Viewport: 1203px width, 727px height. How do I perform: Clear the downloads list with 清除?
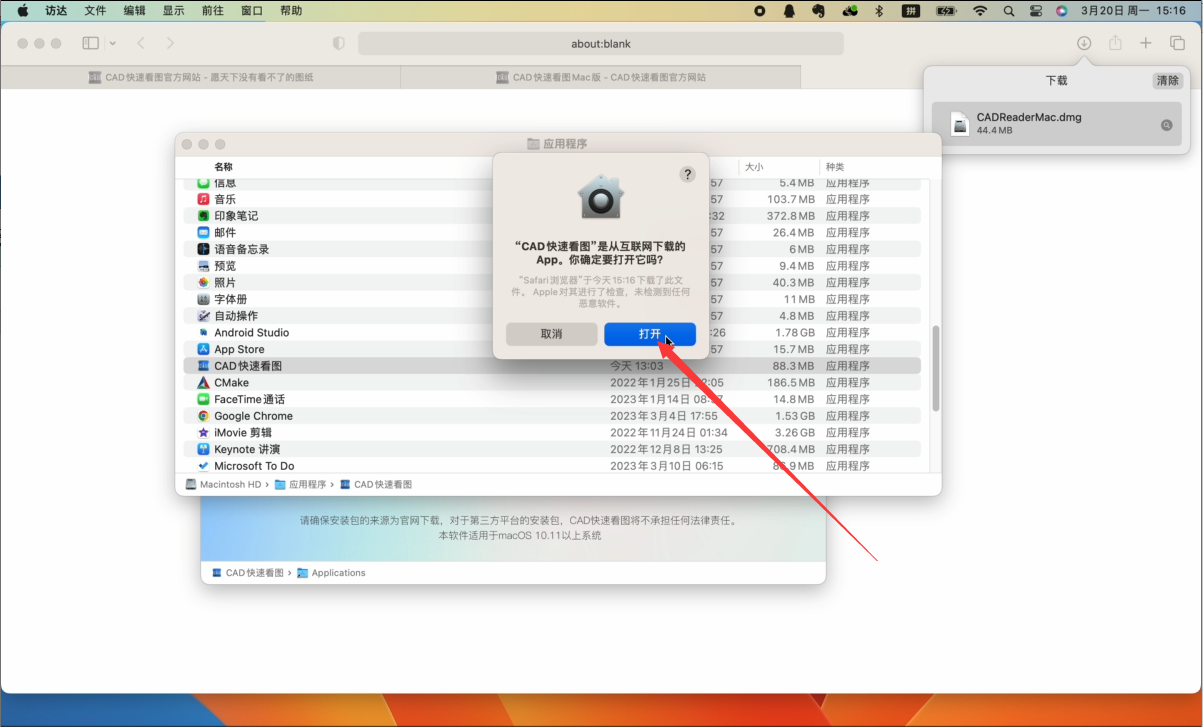[1167, 81]
